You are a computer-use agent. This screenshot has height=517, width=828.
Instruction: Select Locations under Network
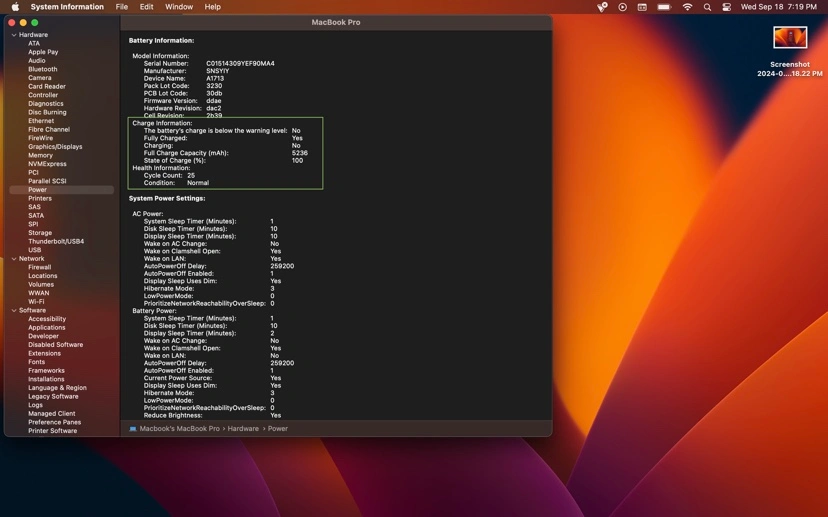42,276
